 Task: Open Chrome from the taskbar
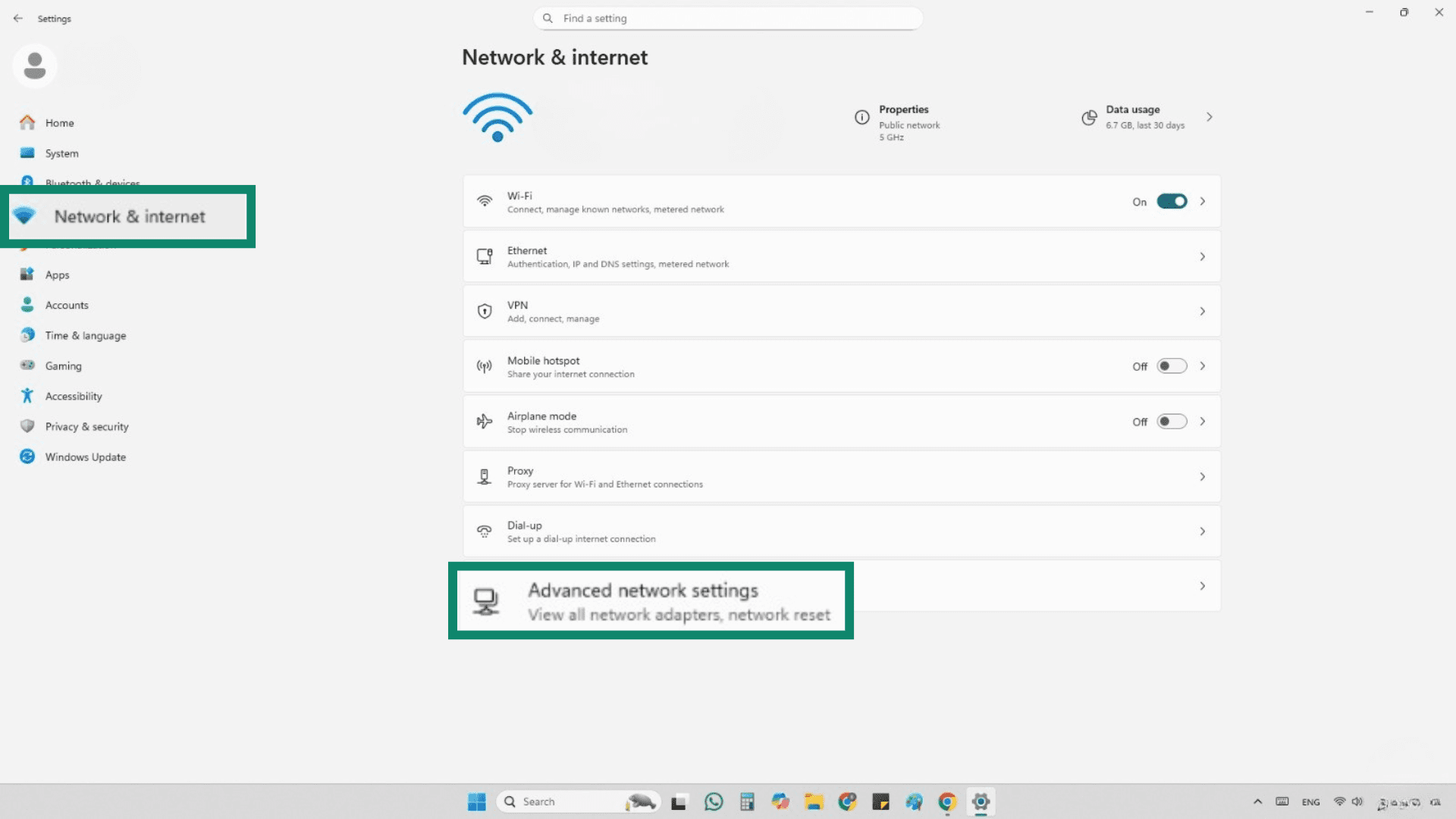point(947,802)
